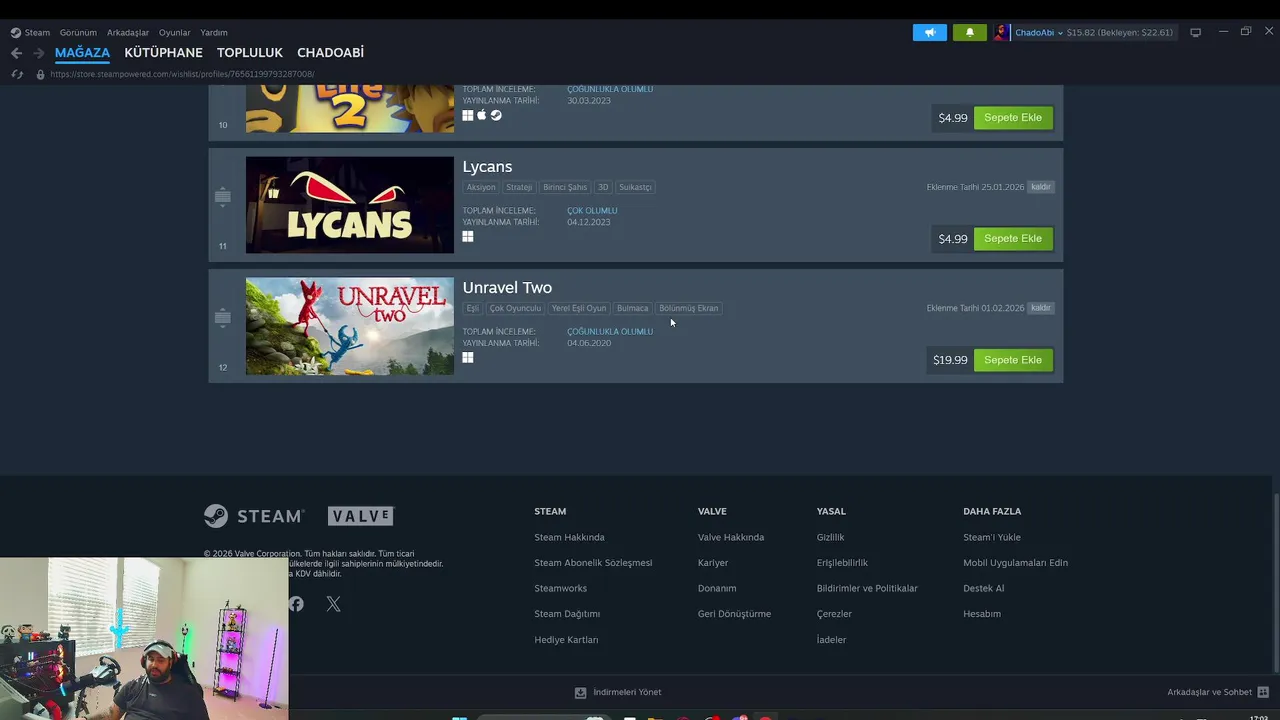
Task: Open the ChadoAbi account dropdown
Action: tap(1039, 32)
